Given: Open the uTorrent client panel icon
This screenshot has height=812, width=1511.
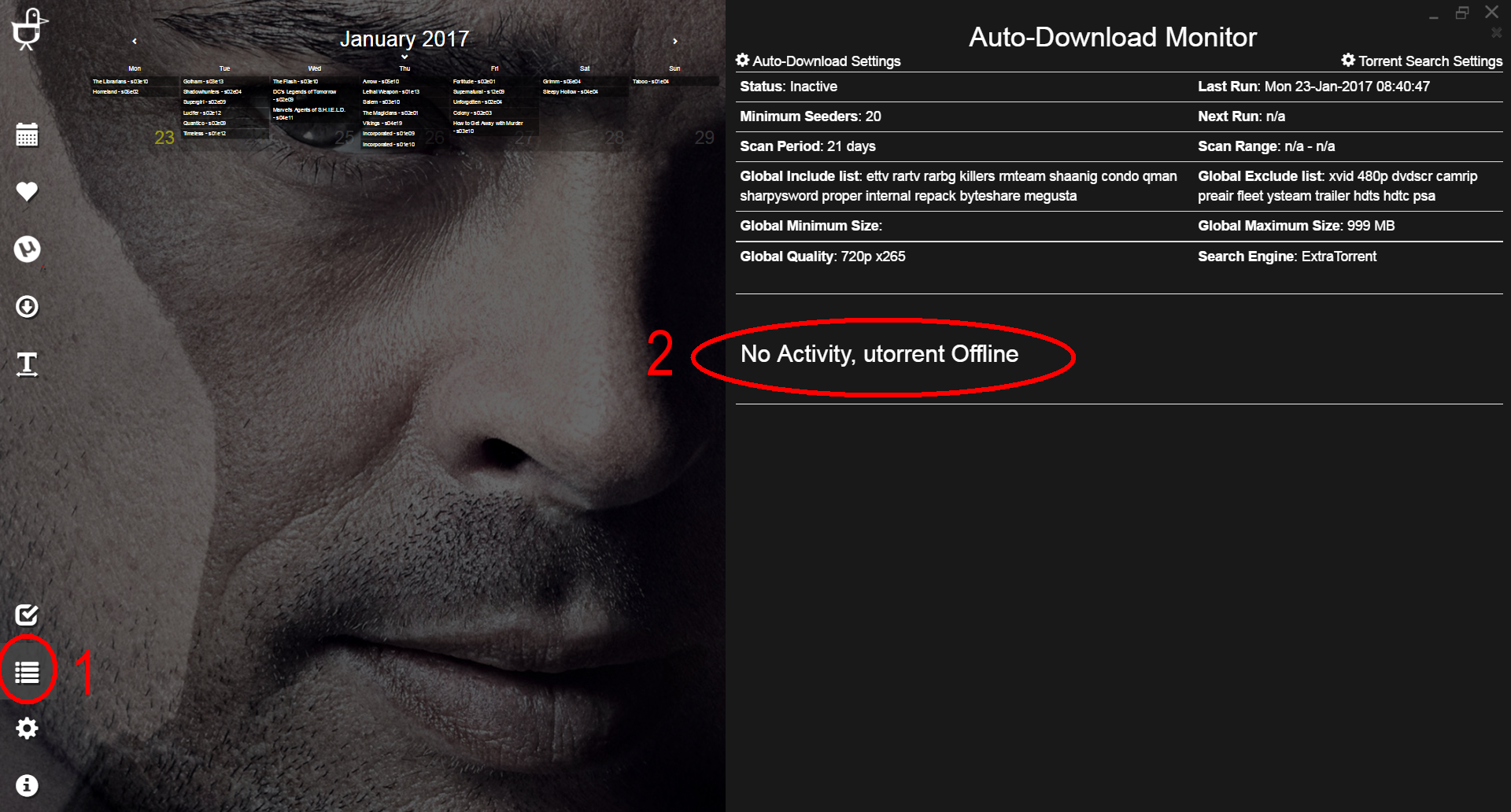Looking at the screenshot, I should pos(27,249).
